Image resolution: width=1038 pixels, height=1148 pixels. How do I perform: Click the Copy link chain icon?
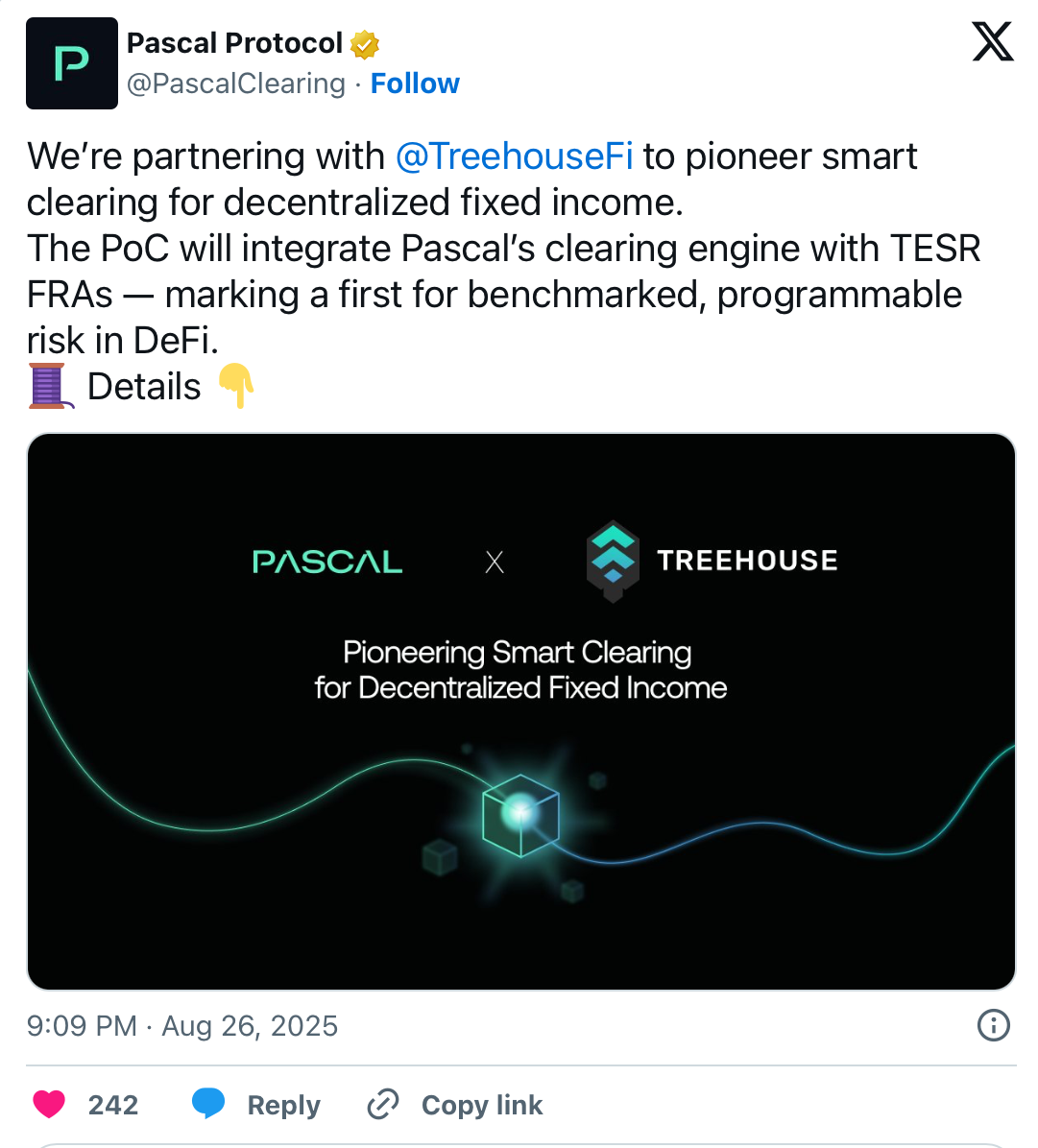pyautogui.click(x=382, y=1105)
